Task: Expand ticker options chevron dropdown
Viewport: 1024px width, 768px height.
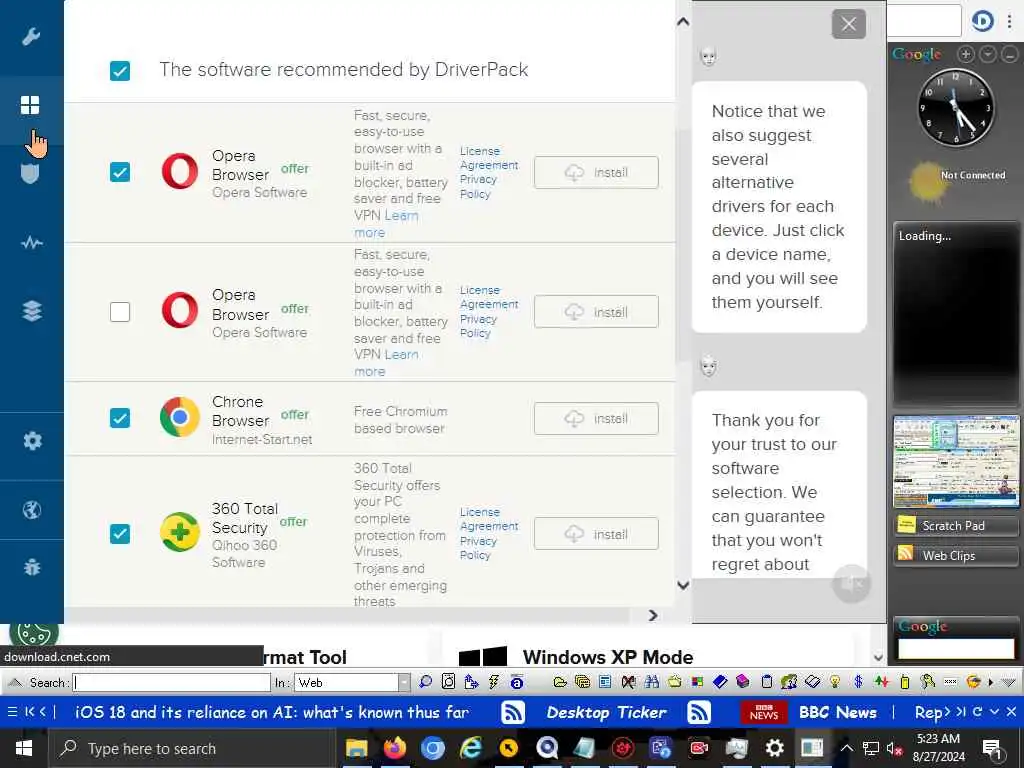Action: (x=994, y=712)
